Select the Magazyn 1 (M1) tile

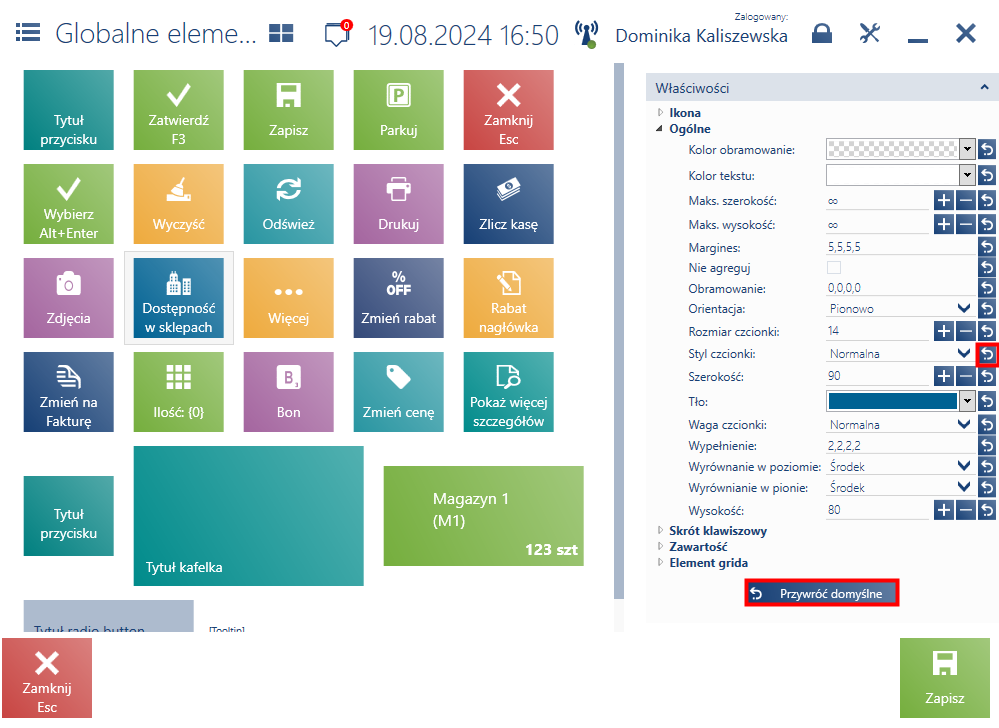[484, 516]
